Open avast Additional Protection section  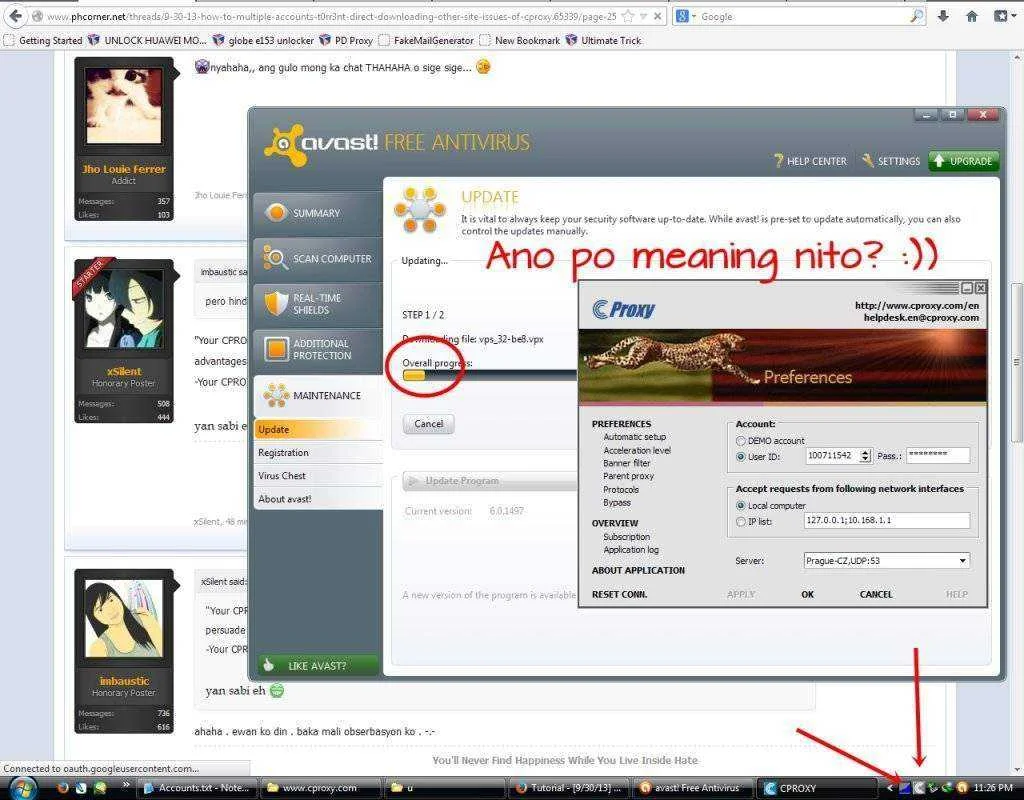coord(318,349)
